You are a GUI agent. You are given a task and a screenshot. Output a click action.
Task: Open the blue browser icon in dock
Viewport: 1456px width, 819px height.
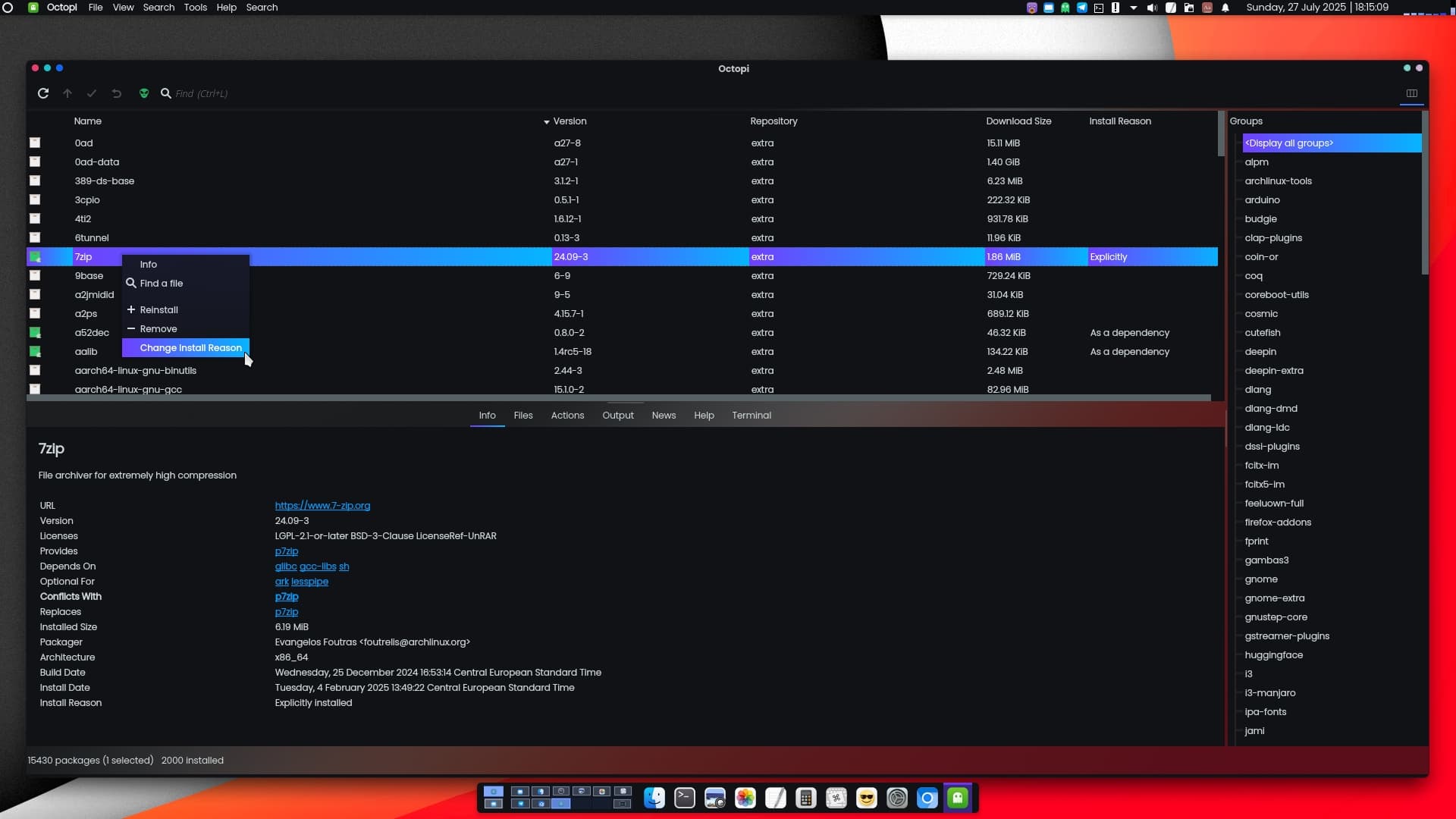[x=927, y=798]
